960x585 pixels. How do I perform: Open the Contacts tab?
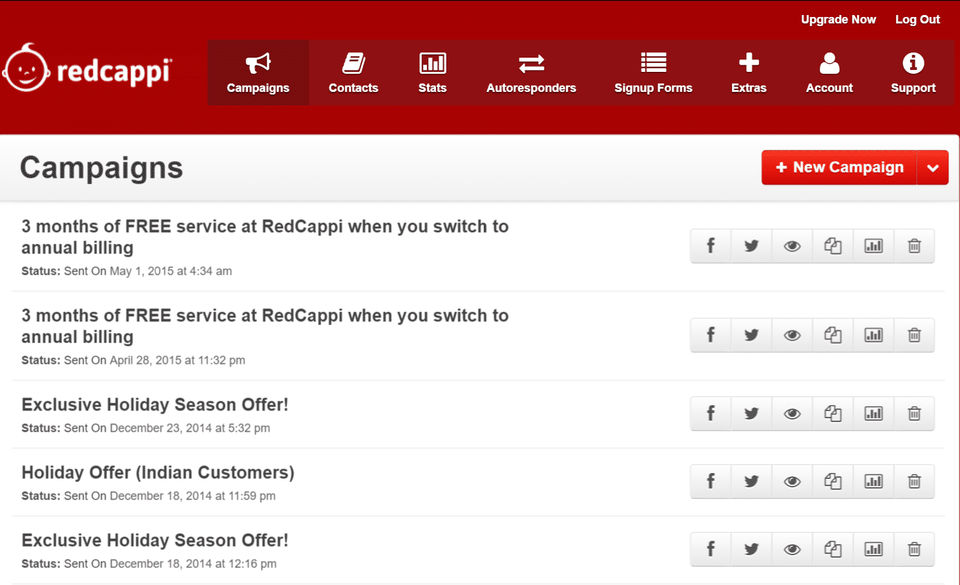click(353, 73)
